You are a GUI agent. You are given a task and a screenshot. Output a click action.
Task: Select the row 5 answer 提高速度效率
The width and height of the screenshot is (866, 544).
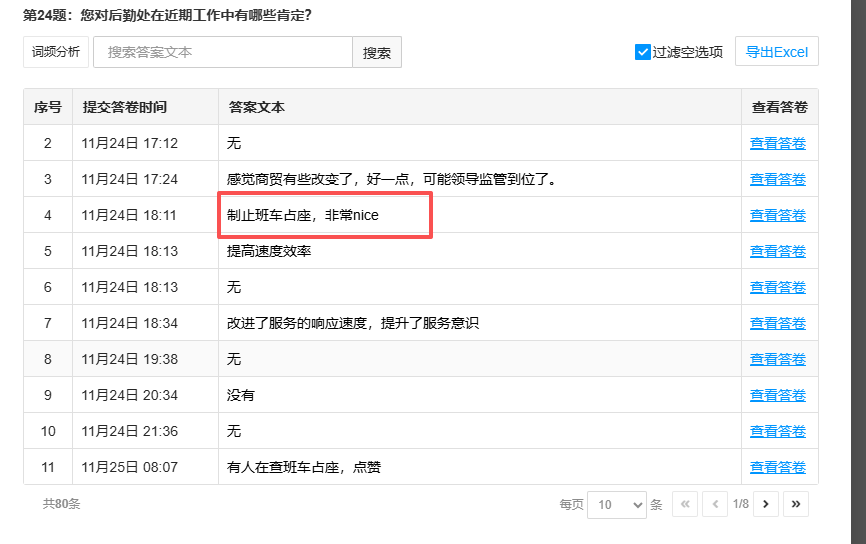(269, 251)
